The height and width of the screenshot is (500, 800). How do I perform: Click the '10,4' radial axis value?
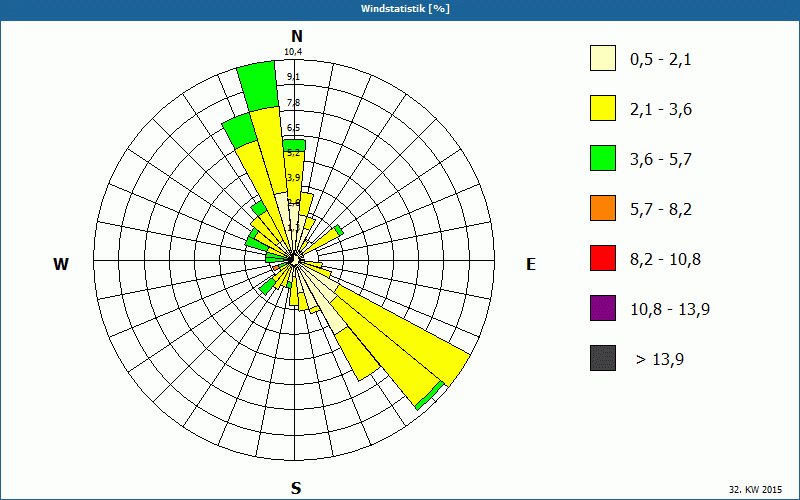(293, 52)
